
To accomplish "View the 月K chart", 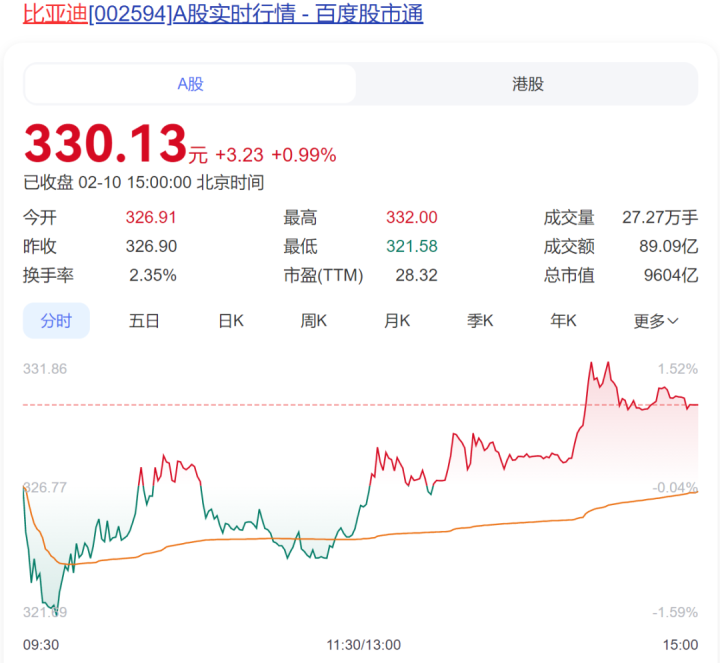I will click(397, 321).
